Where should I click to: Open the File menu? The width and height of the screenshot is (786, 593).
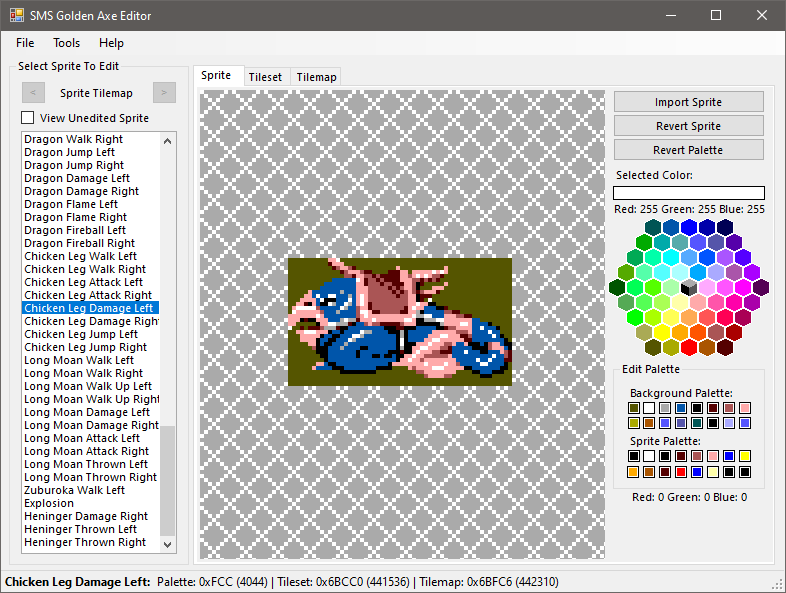25,43
